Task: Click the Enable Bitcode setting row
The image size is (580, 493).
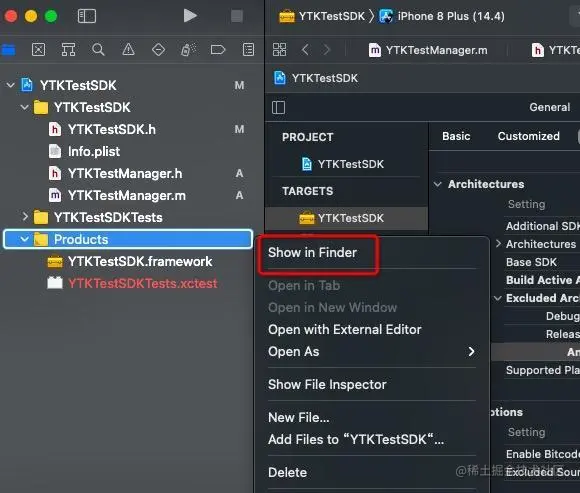Action: [542, 454]
